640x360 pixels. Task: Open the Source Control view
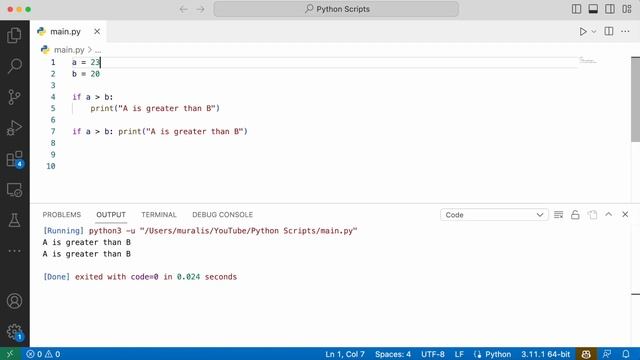tap(14, 97)
